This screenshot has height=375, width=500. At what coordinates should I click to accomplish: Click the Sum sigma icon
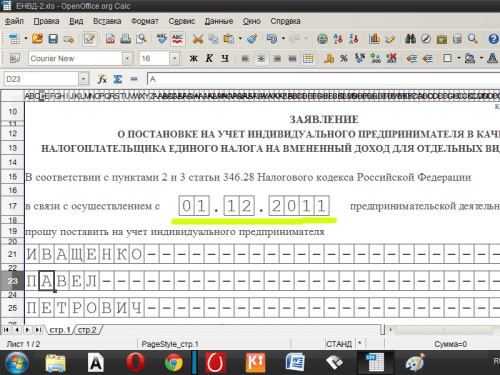click(118, 79)
